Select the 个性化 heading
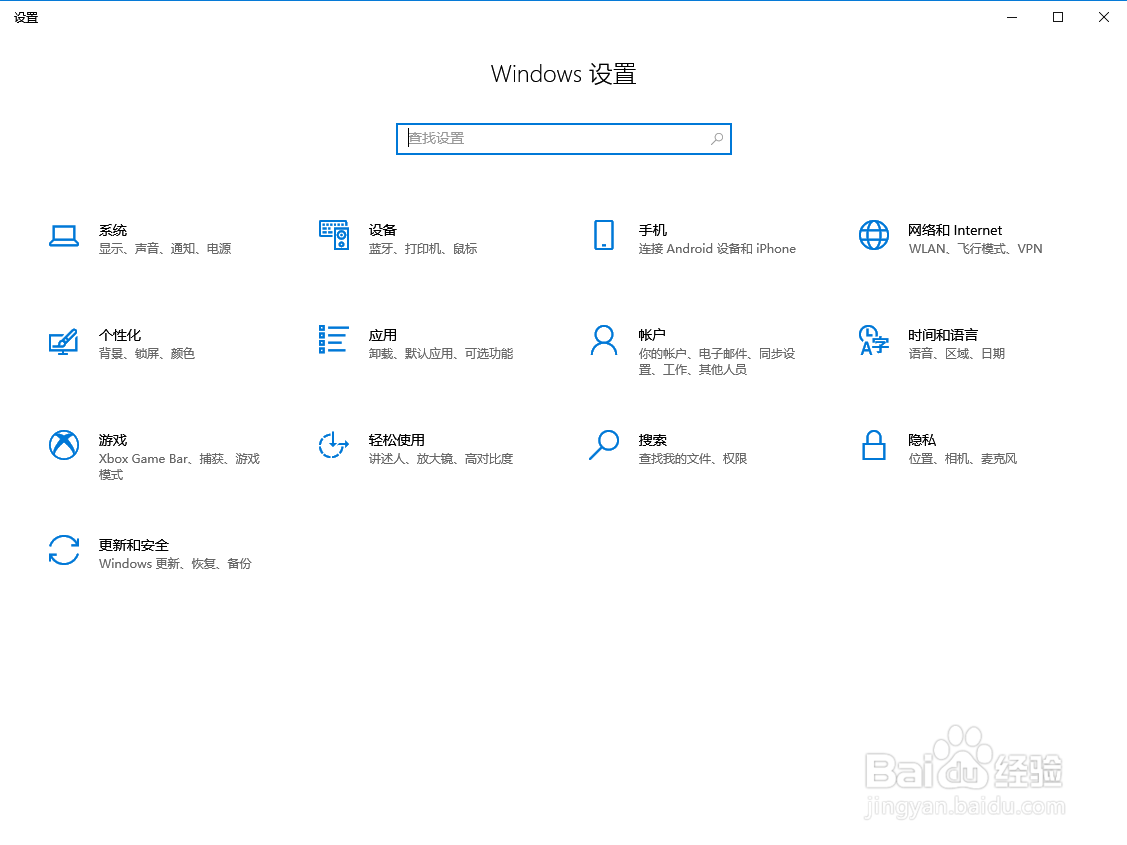1127x845 pixels. click(120, 335)
